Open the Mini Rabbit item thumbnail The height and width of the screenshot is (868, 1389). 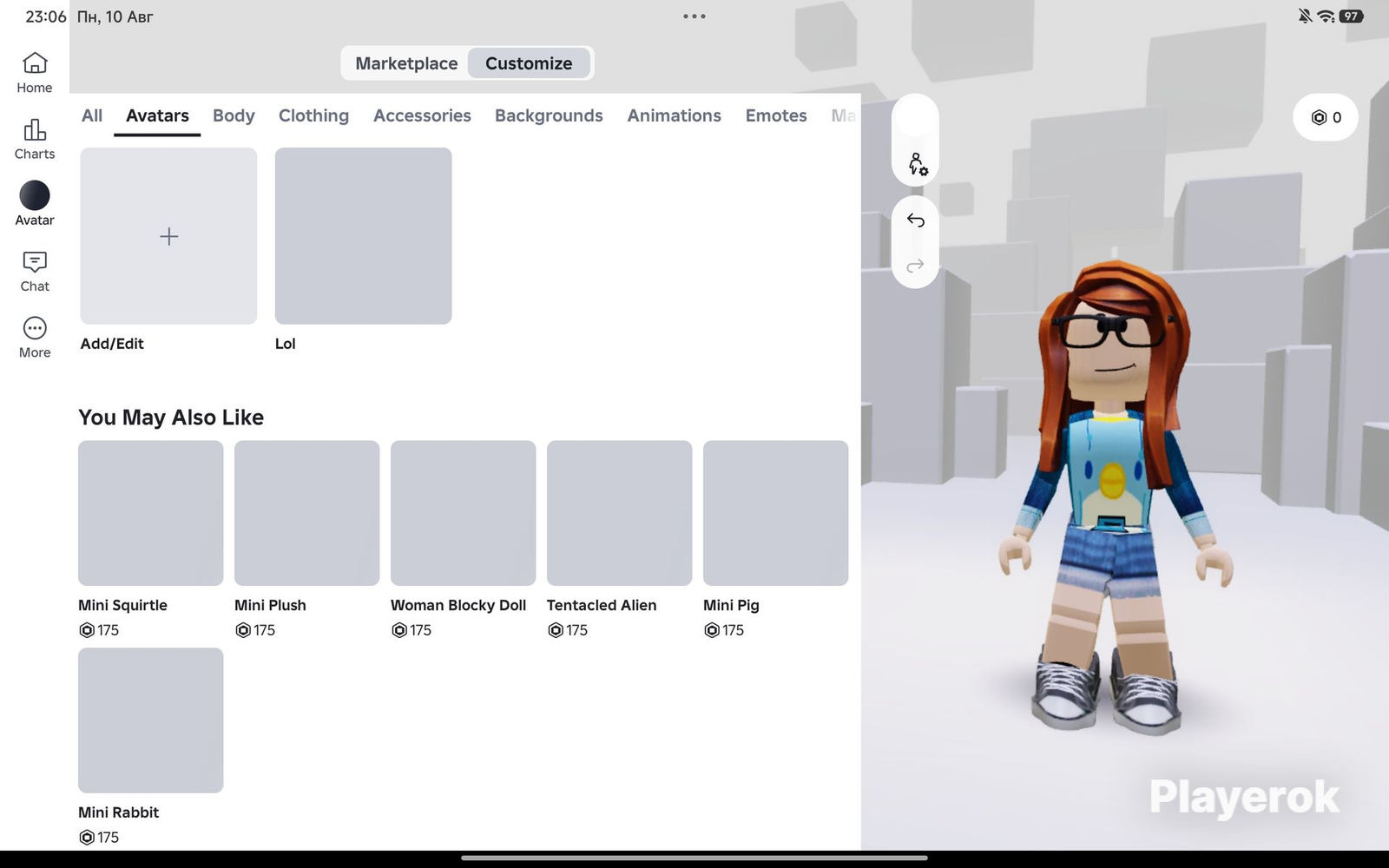(151, 720)
